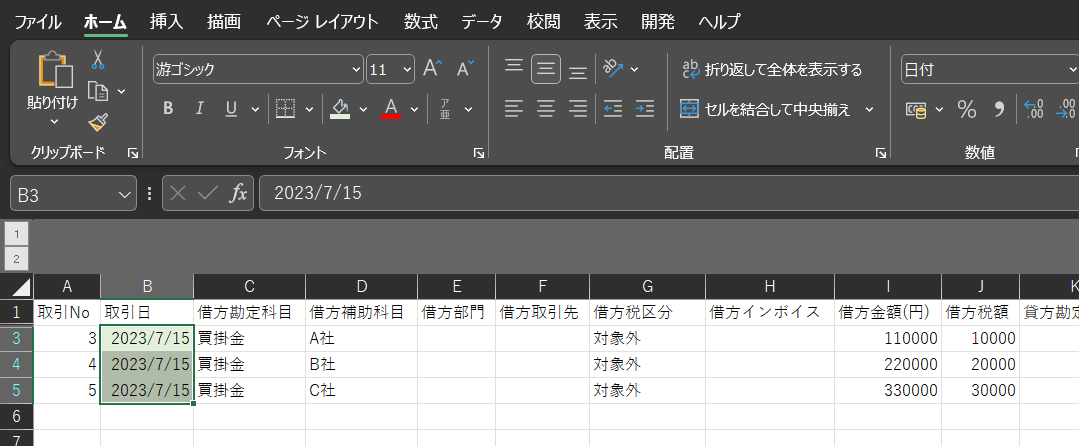Click the Comma Style icon
The image size is (1079, 446).
(x=997, y=109)
